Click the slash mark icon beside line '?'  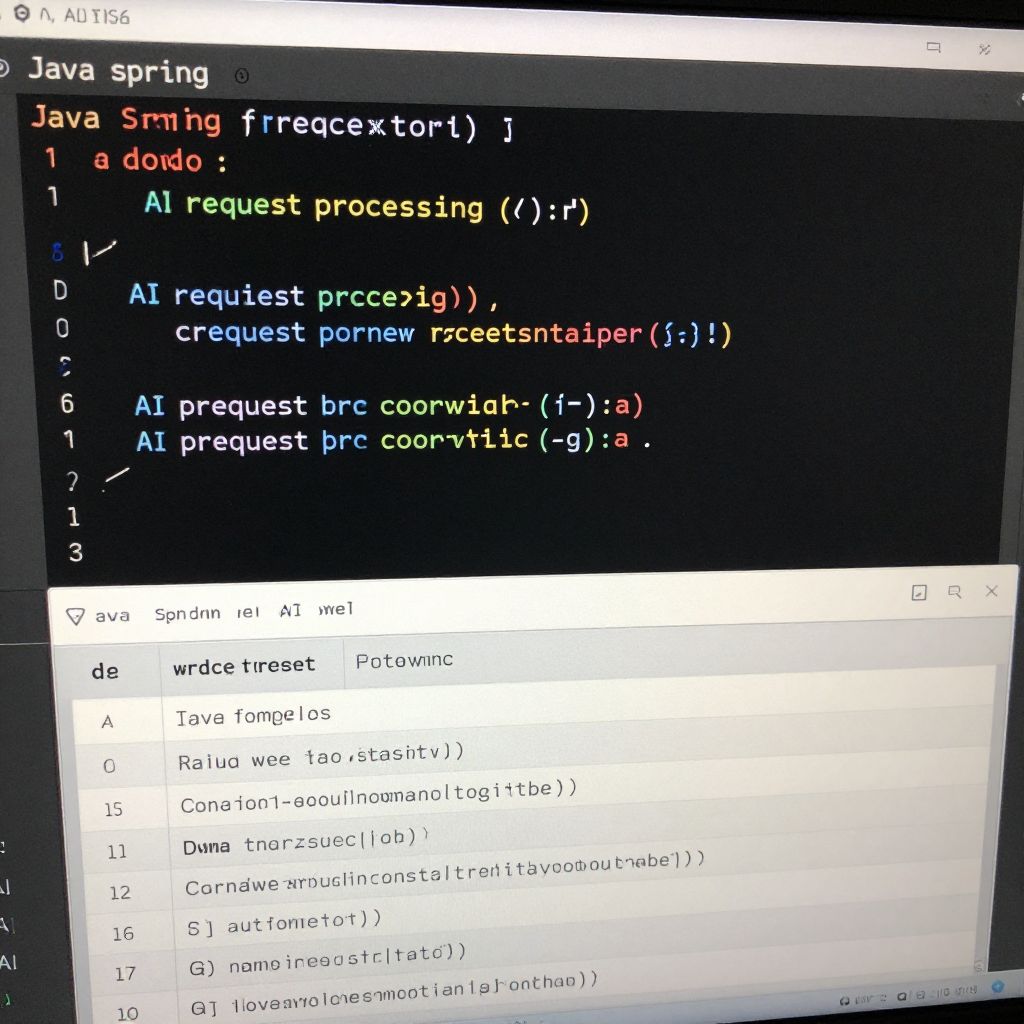[116, 477]
